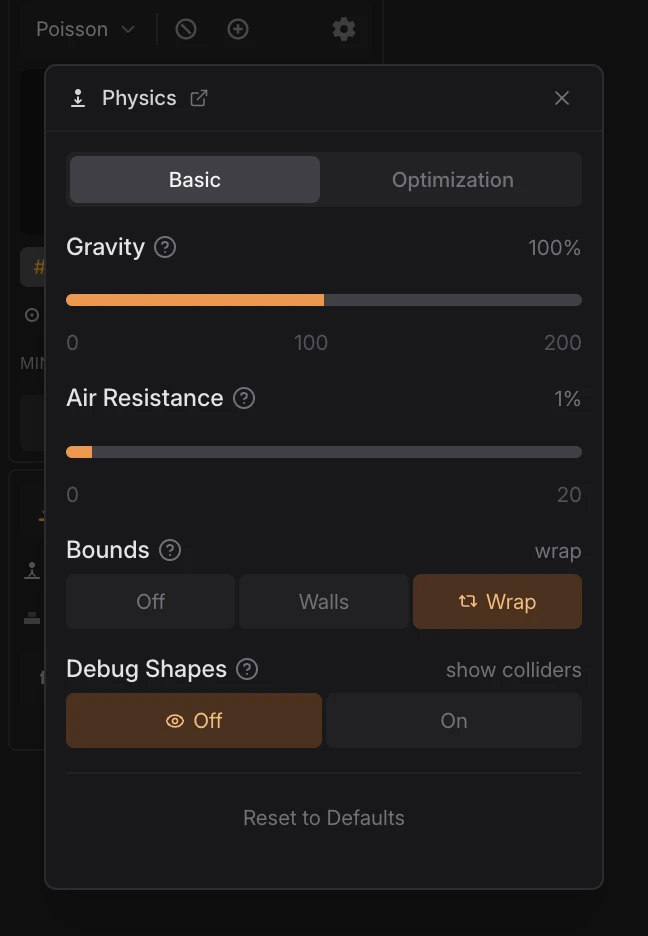The image size is (648, 936).
Task: Open the Poisson dropdown
Action: point(85,29)
